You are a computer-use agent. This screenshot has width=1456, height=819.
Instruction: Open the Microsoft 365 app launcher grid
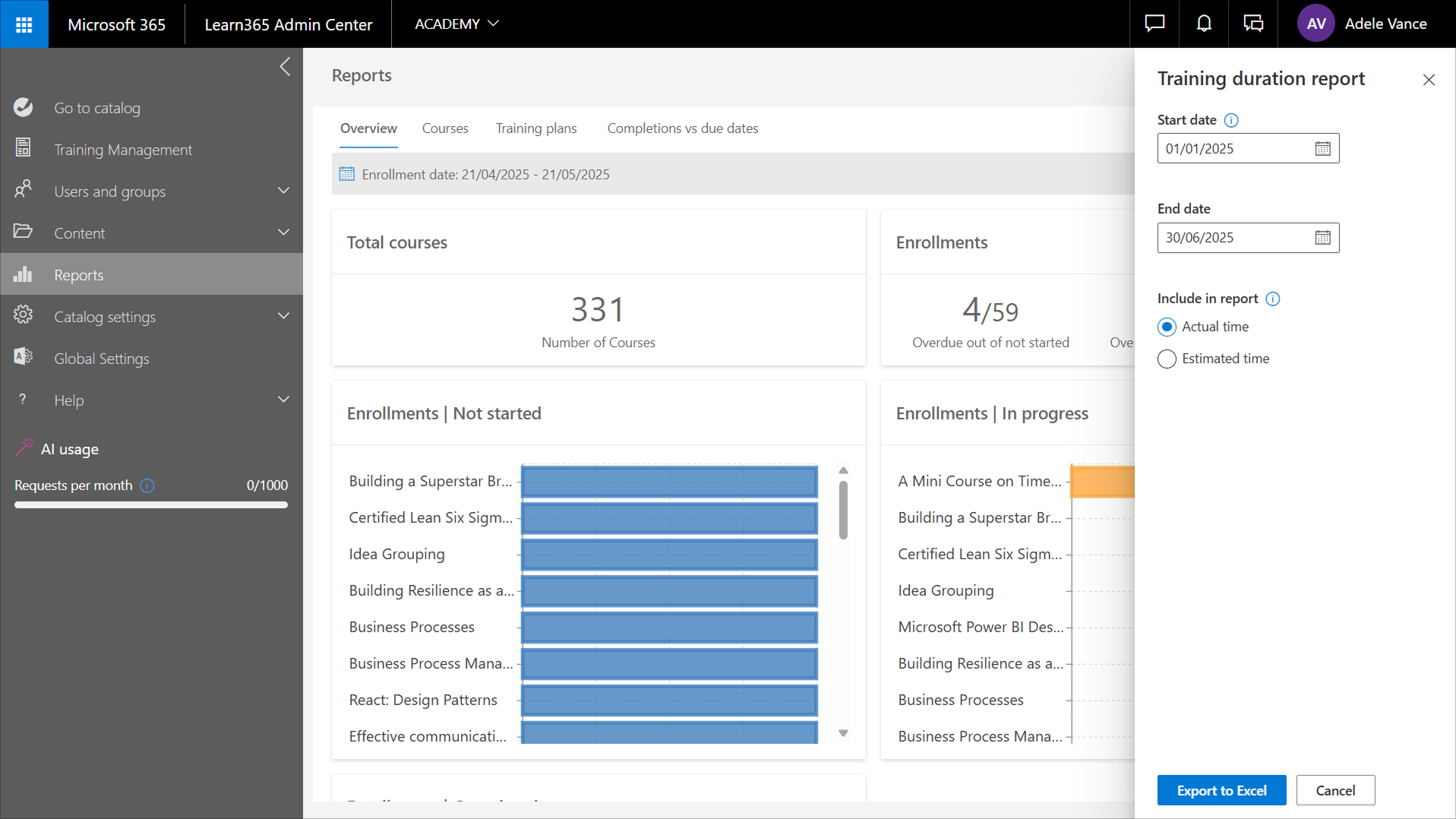pyautogui.click(x=24, y=24)
